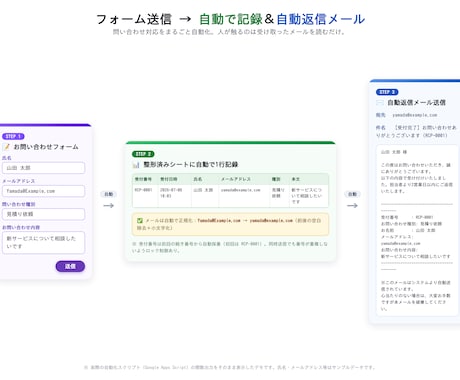Click the bar chart icon beside 整形済みシート heading
The height and width of the screenshot is (380, 460).
click(136, 165)
